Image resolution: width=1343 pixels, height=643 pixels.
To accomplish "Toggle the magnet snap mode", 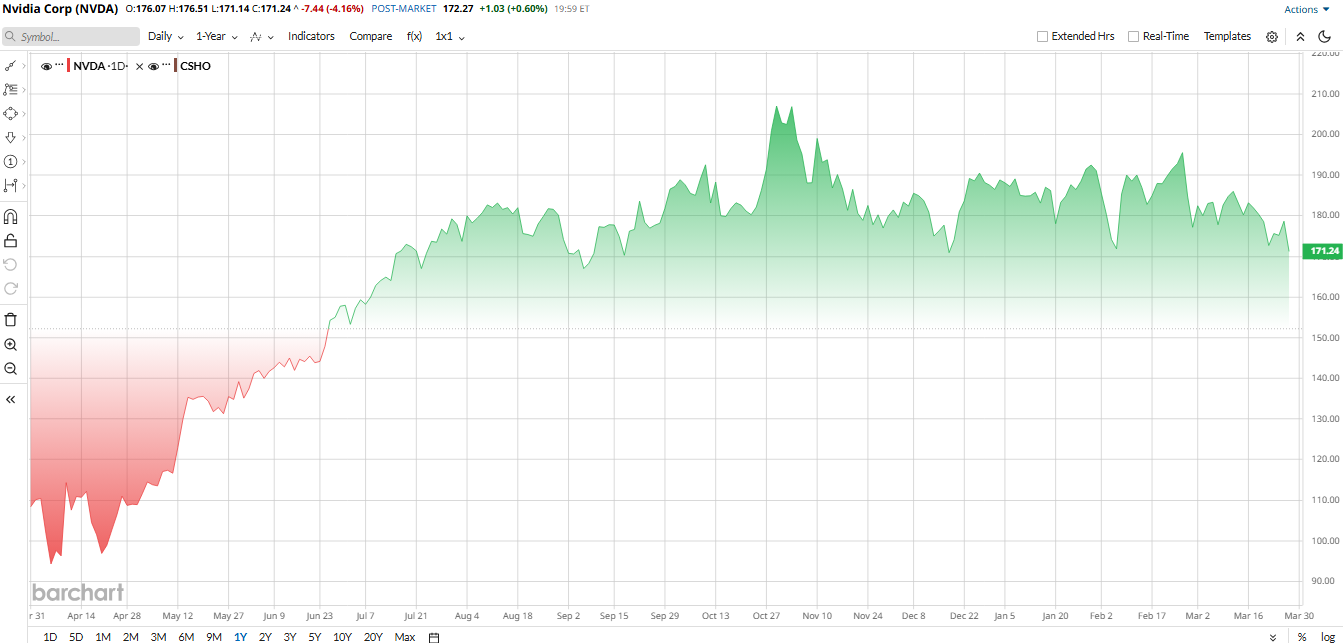I will coord(10,216).
